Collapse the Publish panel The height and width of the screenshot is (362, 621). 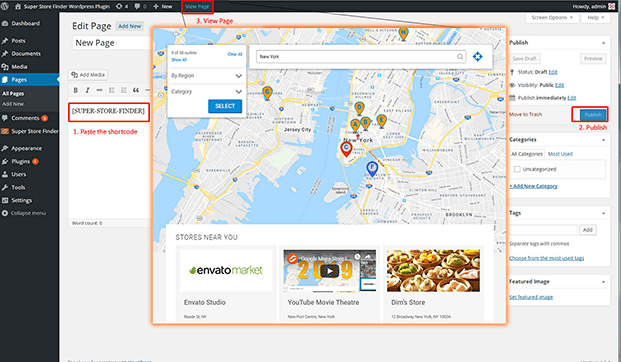point(603,43)
